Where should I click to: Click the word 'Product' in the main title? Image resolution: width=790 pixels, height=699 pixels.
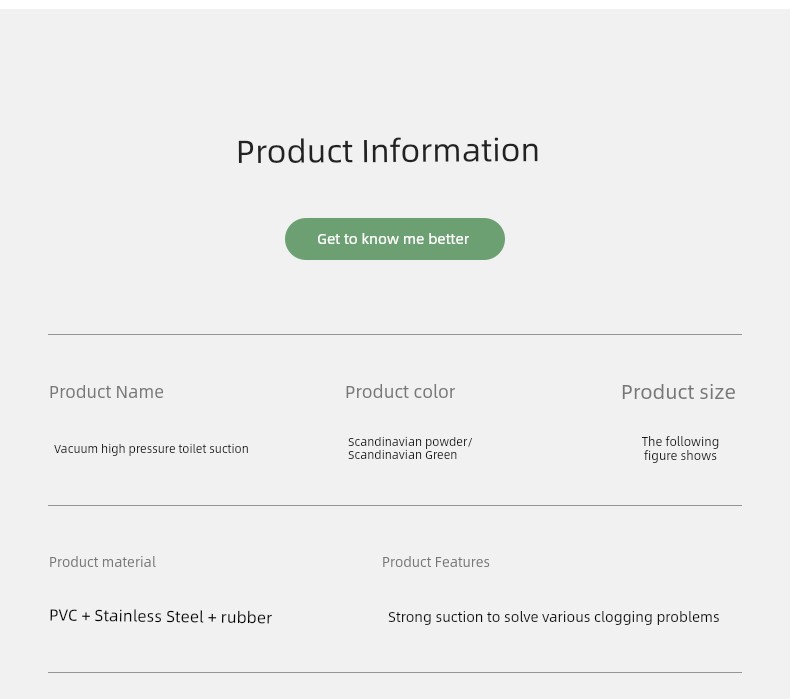(295, 151)
